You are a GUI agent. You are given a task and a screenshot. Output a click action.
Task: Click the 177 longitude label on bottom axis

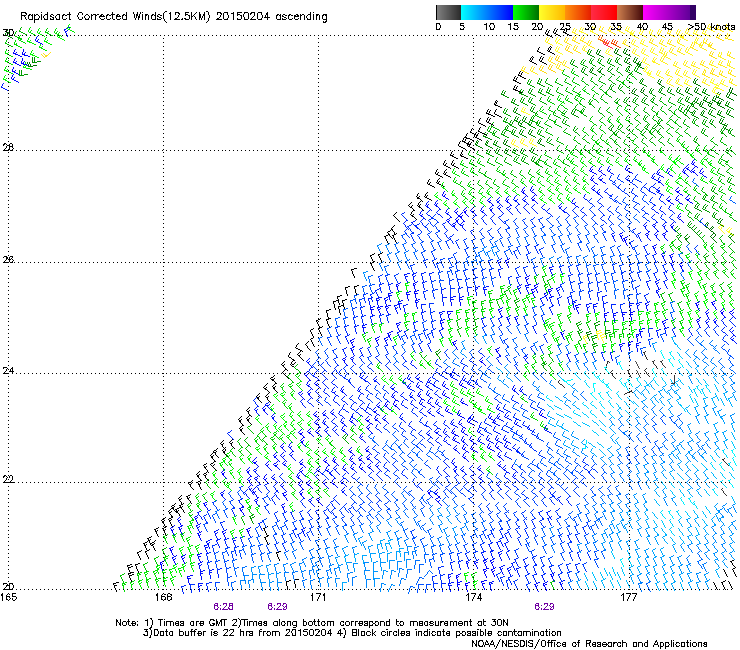(628, 597)
